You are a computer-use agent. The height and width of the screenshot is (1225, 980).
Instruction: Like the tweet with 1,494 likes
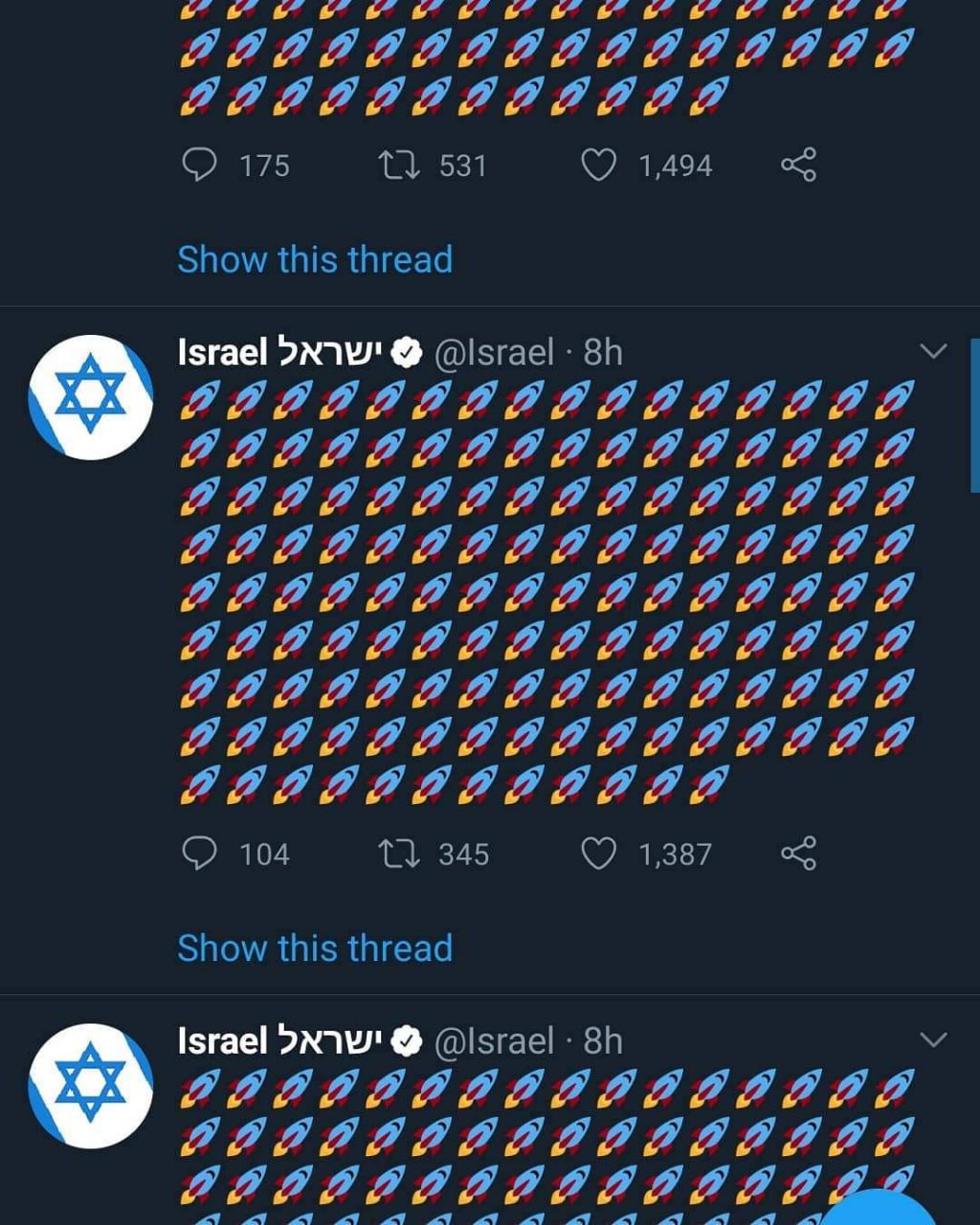pyautogui.click(x=599, y=165)
